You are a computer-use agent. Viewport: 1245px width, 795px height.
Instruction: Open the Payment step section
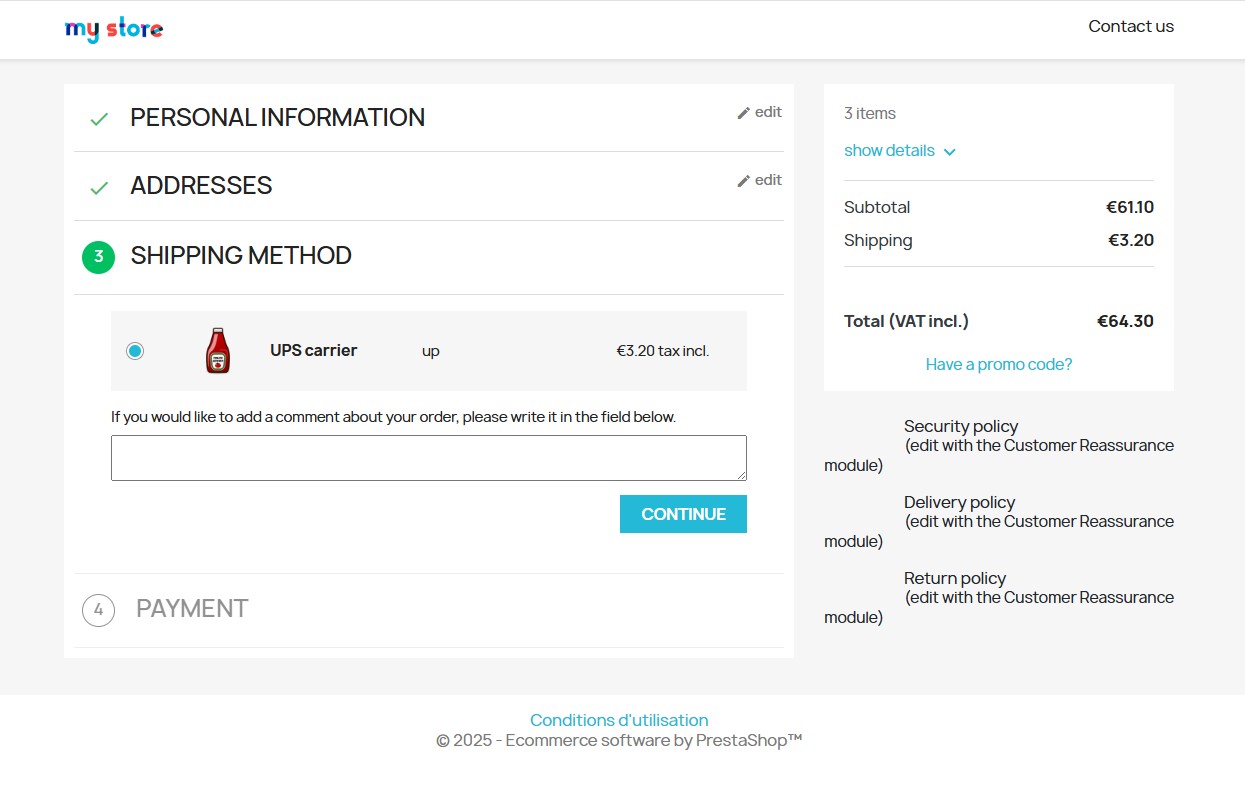[x=192, y=609]
